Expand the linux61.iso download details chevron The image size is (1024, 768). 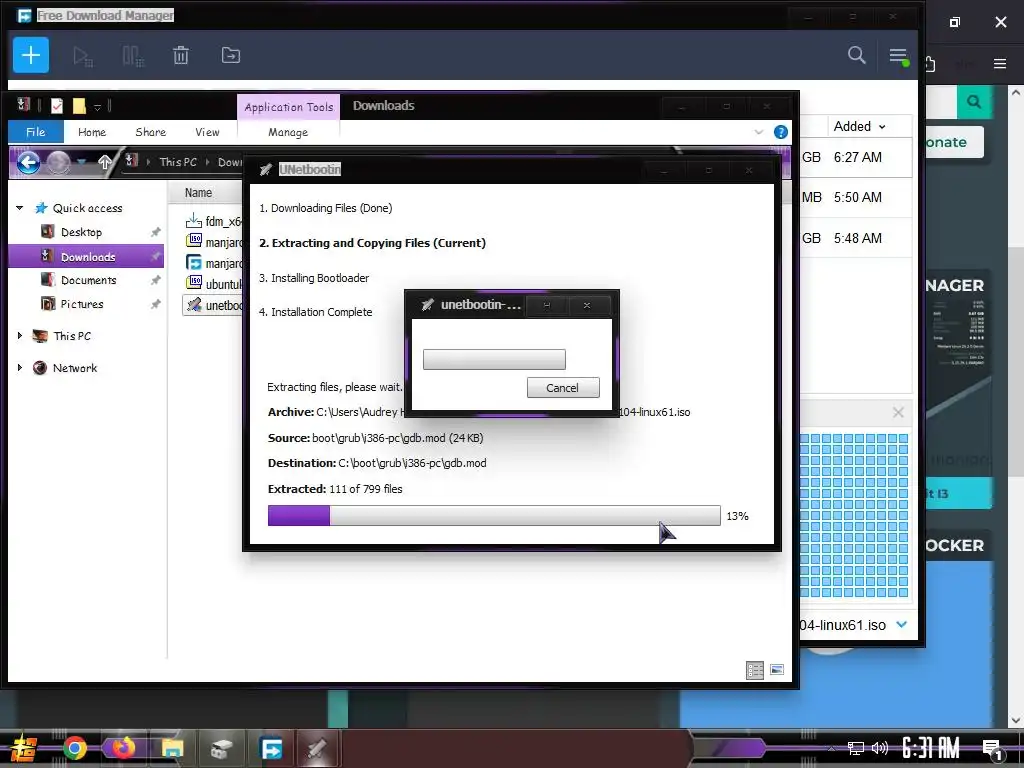[x=902, y=624]
